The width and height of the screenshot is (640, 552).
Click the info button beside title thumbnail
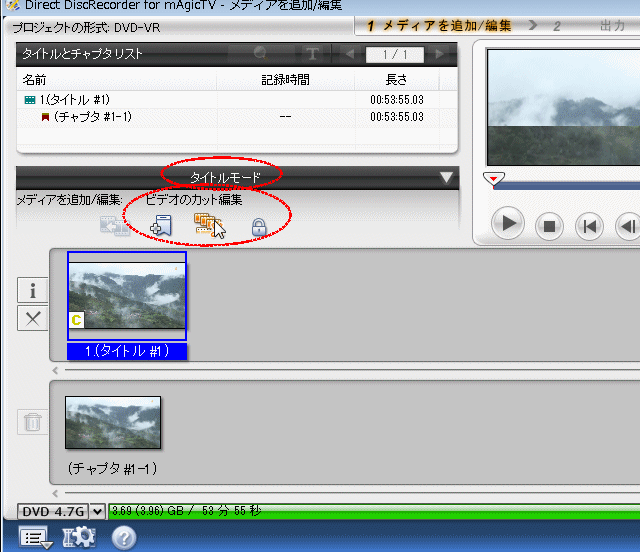click(32, 291)
